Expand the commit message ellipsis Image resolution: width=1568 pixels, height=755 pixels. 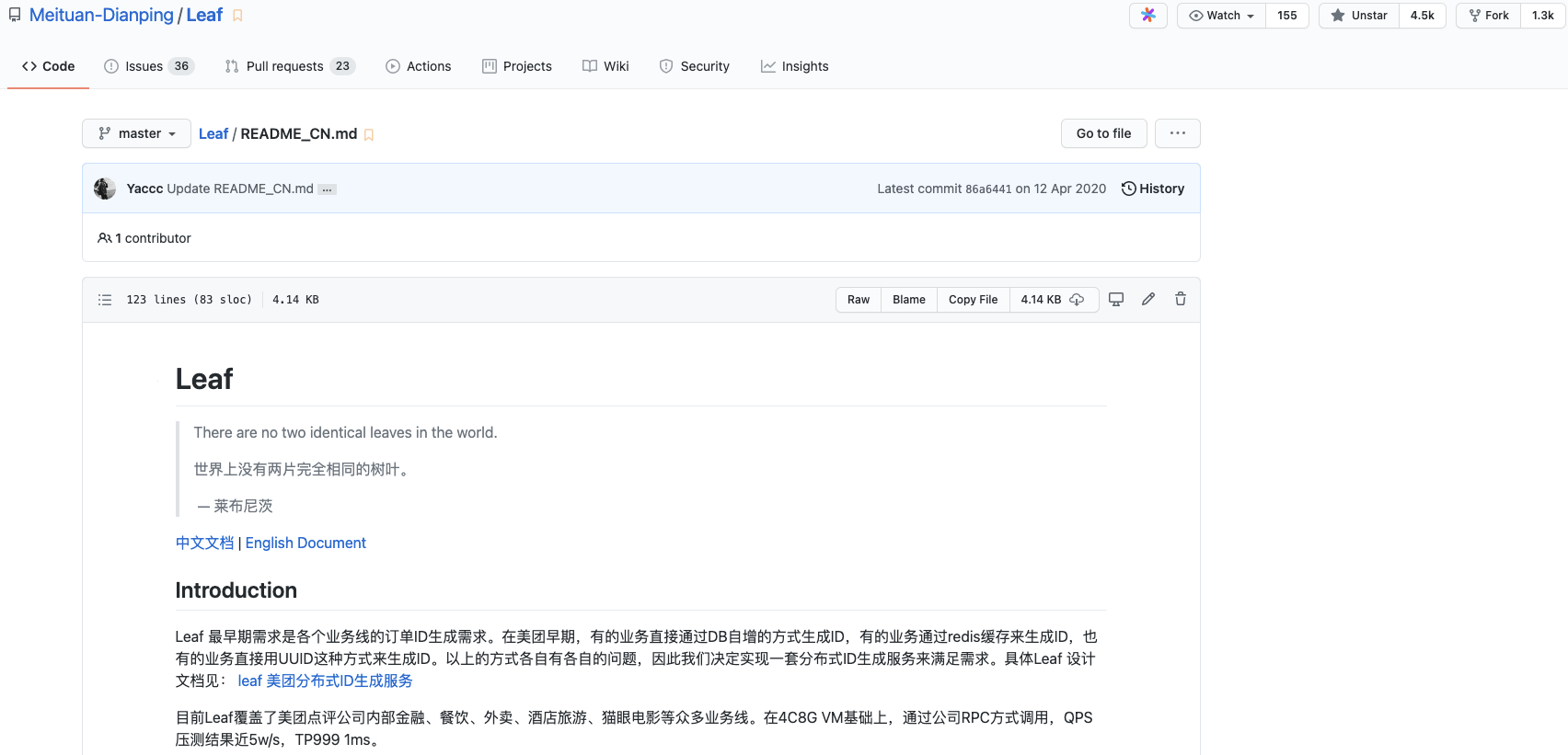click(x=327, y=189)
